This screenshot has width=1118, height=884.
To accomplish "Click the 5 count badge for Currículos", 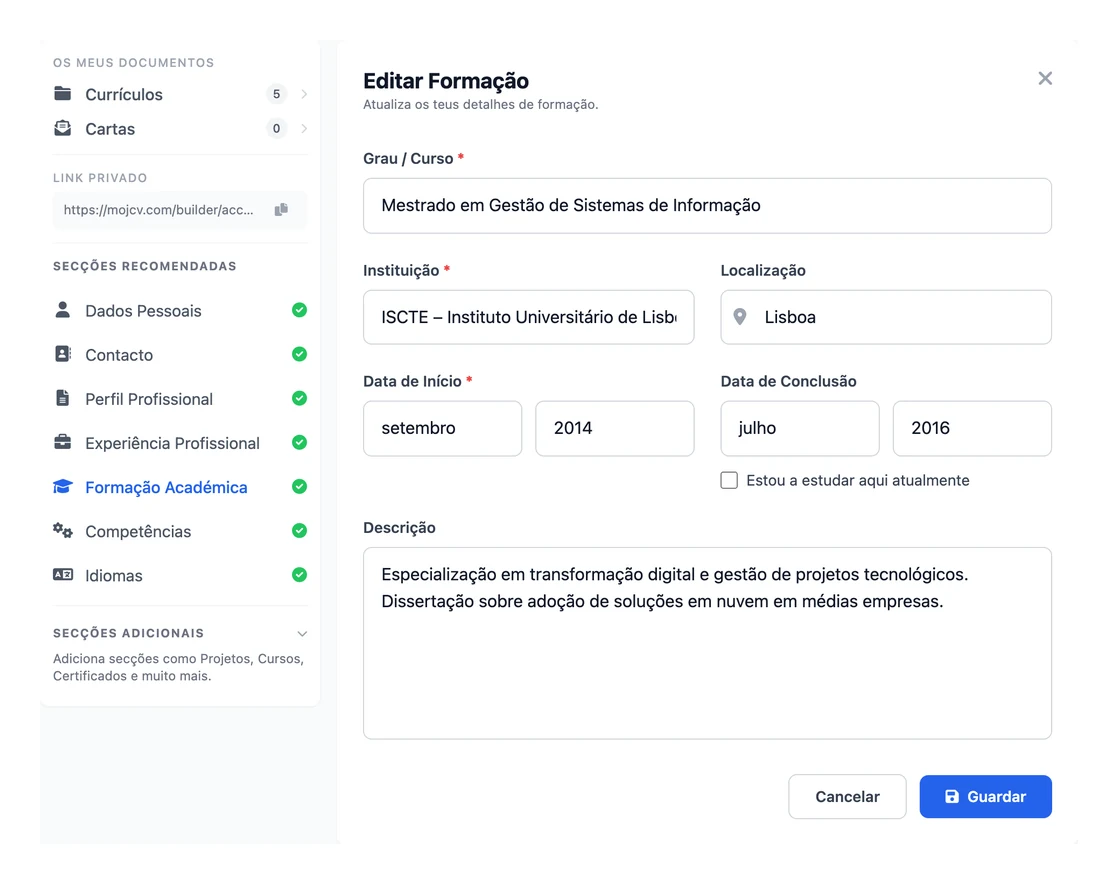I will pyautogui.click(x=277, y=94).
